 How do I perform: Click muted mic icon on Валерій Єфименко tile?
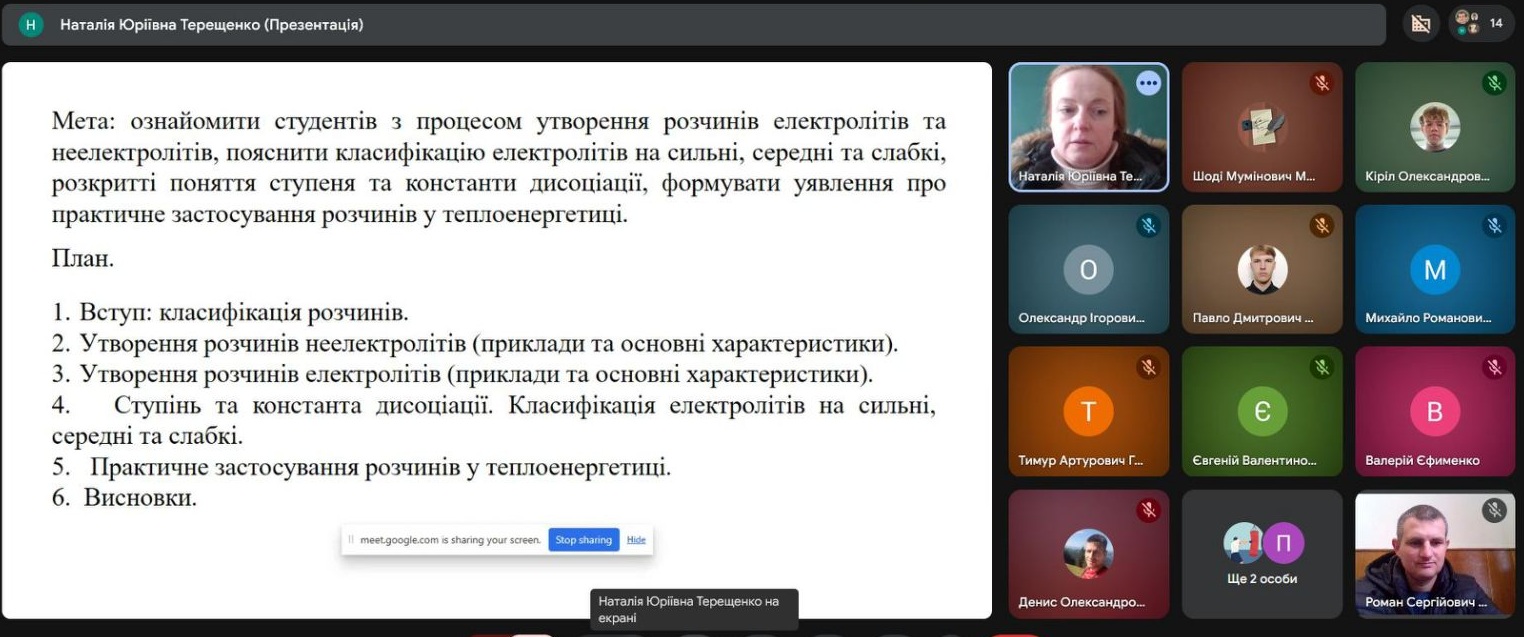[1494, 368]
